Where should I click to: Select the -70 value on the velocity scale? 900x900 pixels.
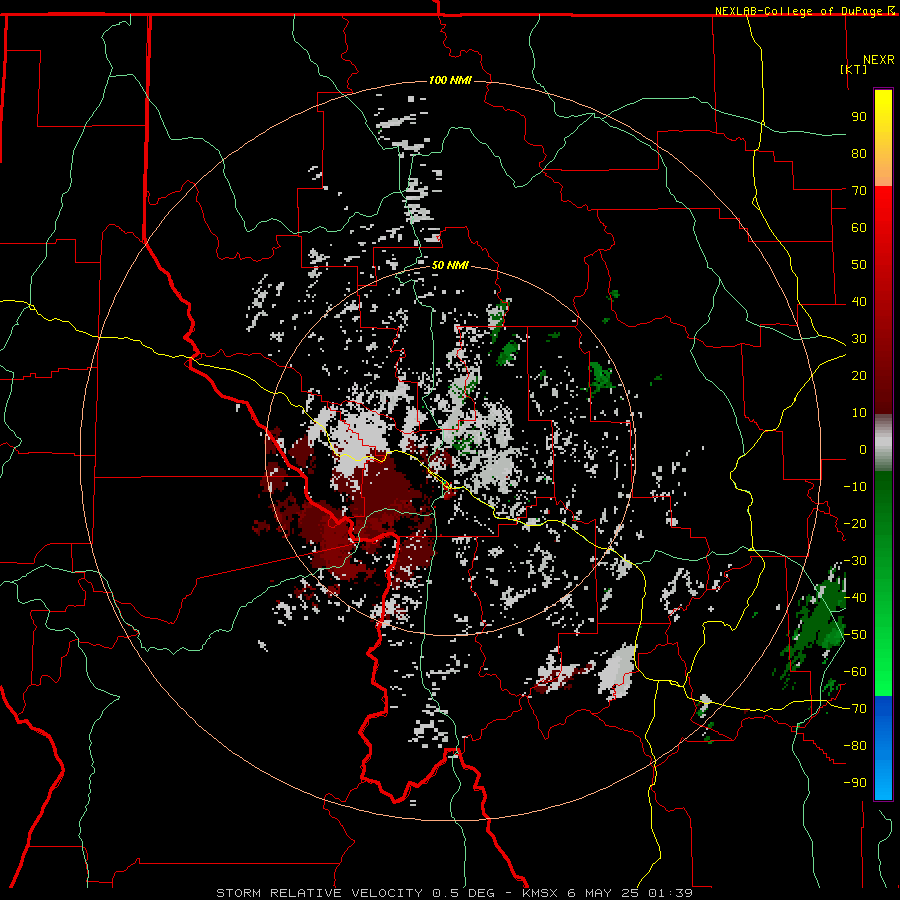point(855,709)
